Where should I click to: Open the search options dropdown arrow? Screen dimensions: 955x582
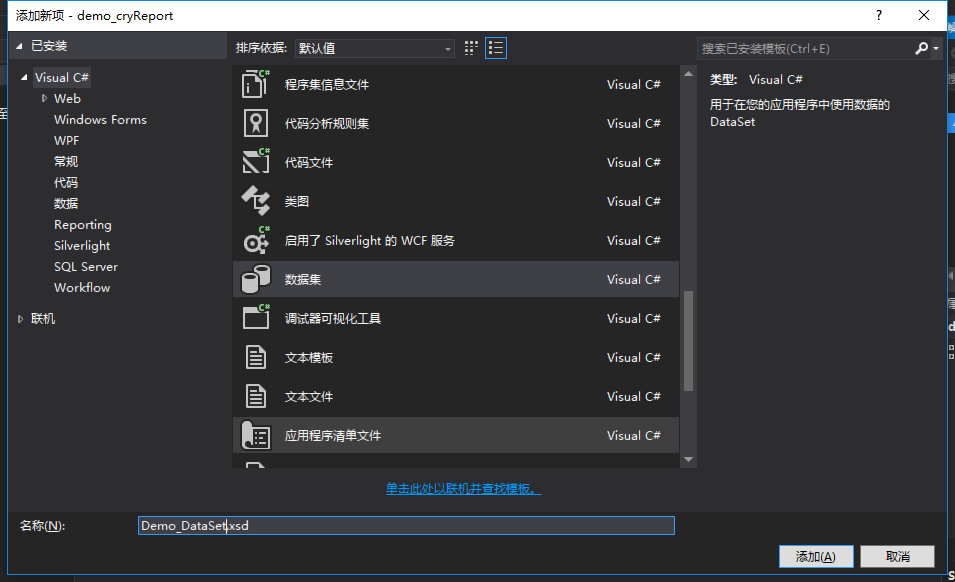[x=936, y=48]
